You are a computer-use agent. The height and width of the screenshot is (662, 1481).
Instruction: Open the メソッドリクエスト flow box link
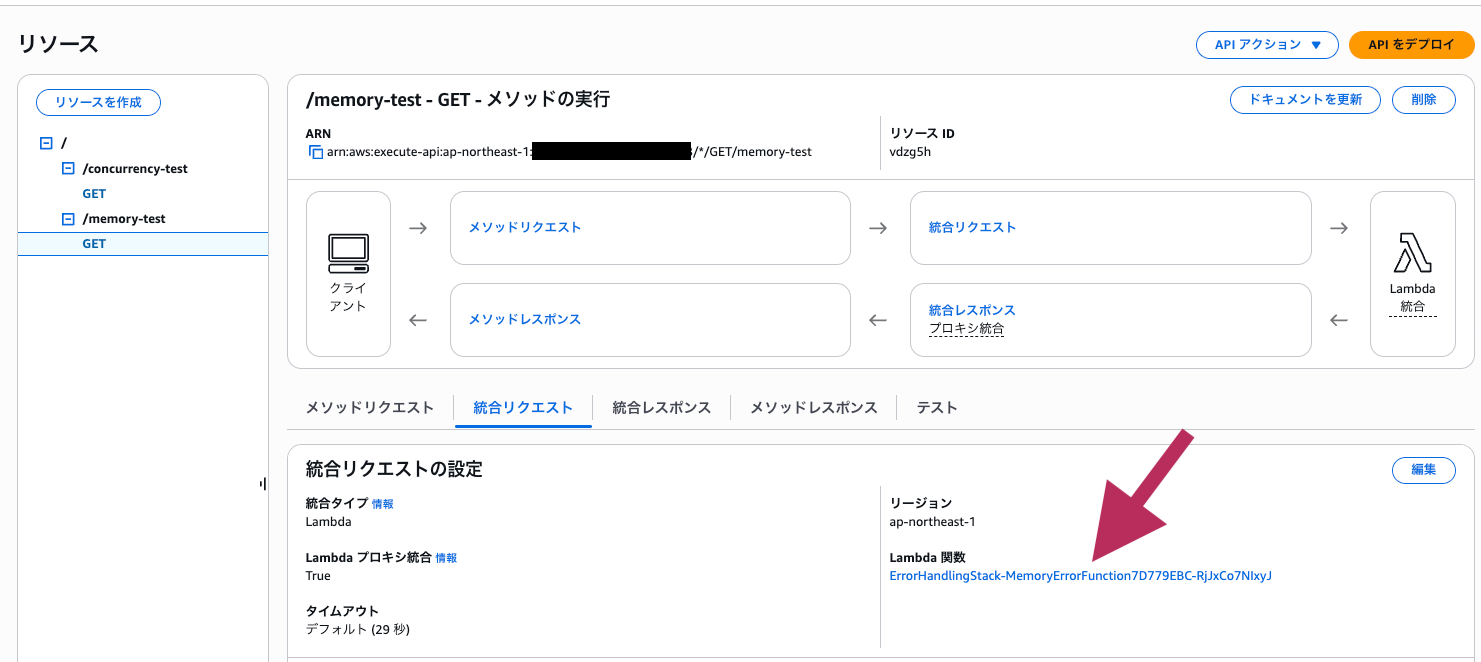(x=525, y=227)
